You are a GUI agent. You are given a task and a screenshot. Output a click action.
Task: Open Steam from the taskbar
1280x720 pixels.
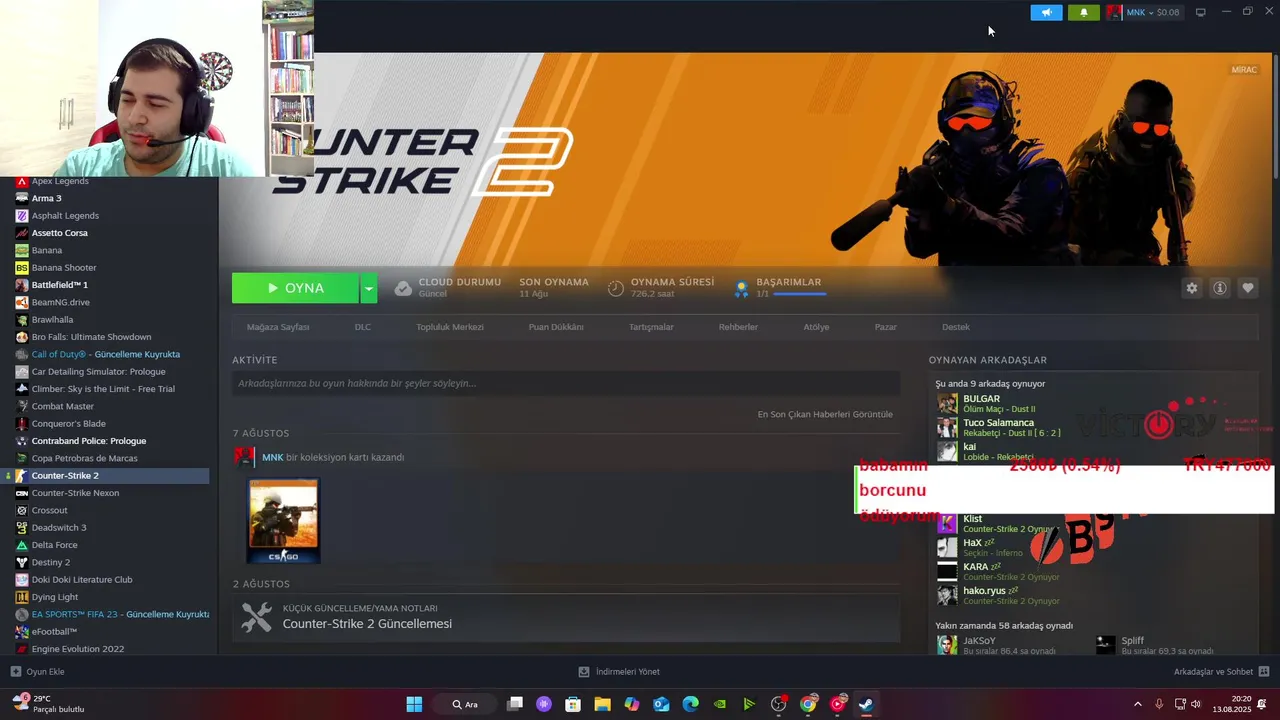click(866, 704)
